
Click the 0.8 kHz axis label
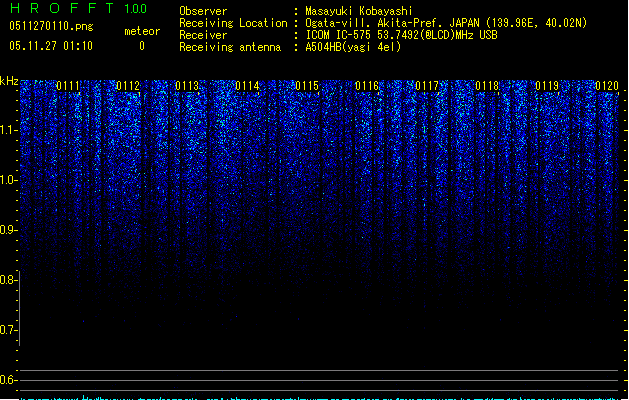coord(8,280)
